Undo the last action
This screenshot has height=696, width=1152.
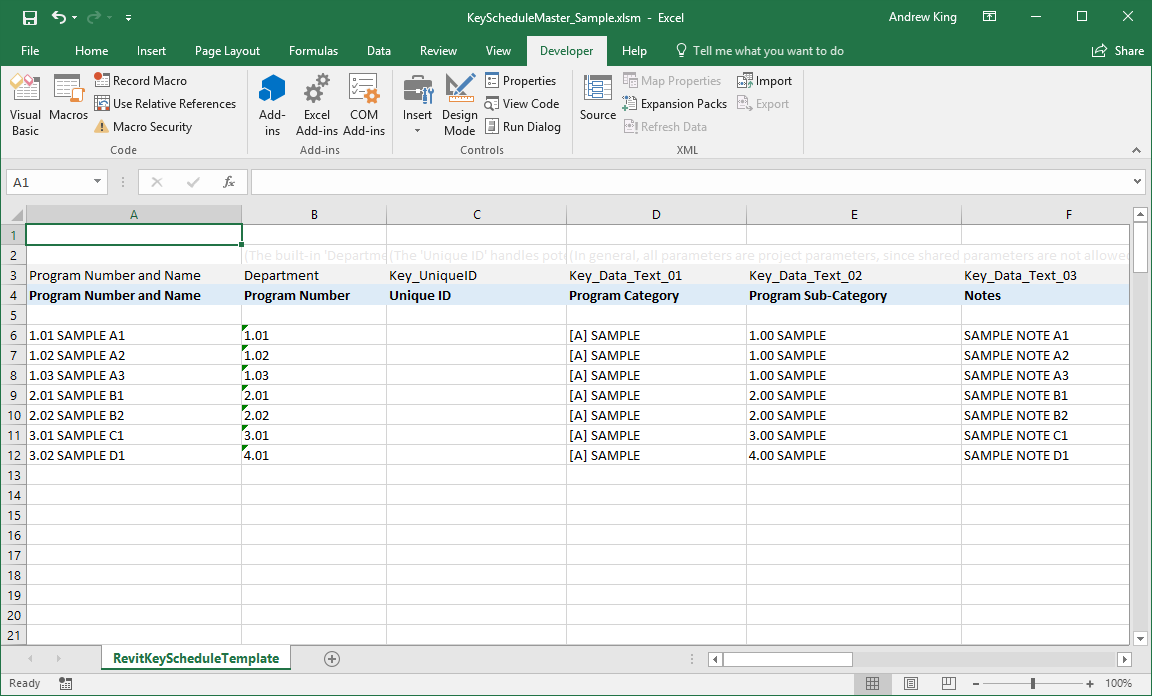tap(59, 18)
